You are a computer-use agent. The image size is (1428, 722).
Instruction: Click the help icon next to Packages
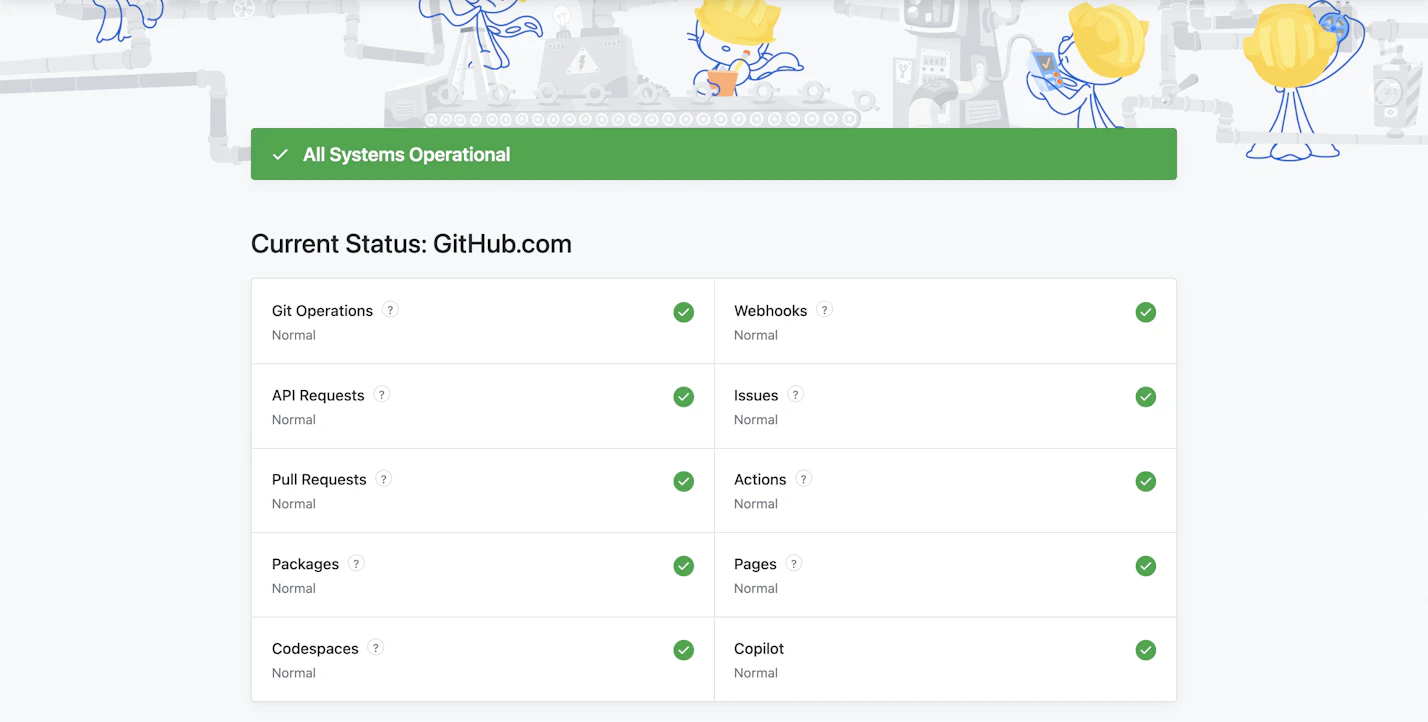click(356, 563)
